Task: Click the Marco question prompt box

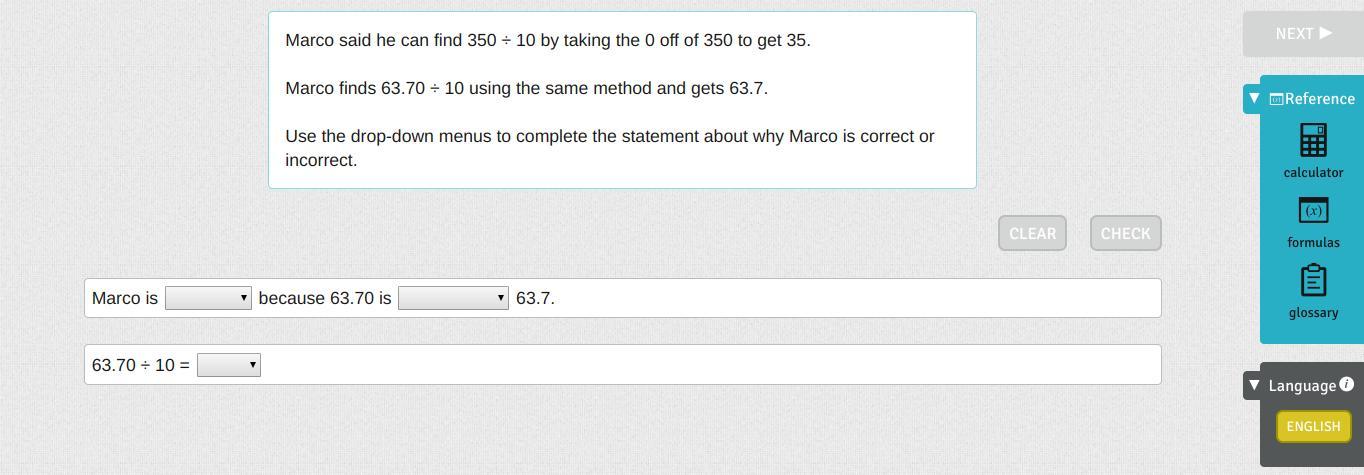Action: 622,100
